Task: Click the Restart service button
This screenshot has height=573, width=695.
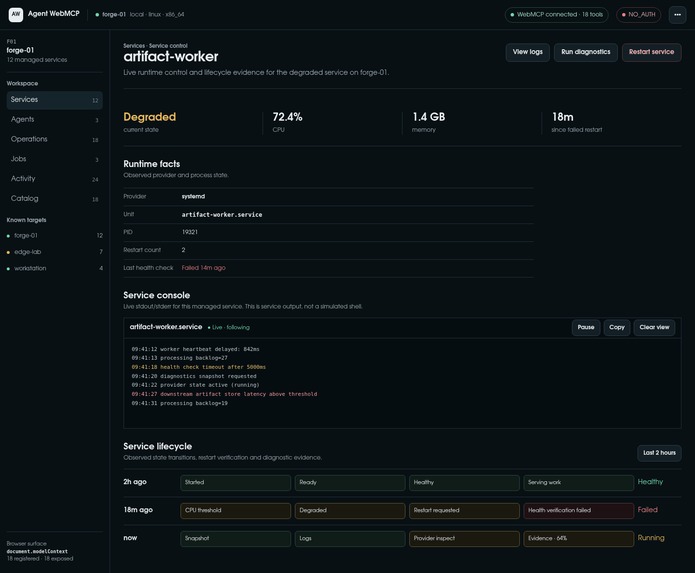Action: tap(652, 52)
